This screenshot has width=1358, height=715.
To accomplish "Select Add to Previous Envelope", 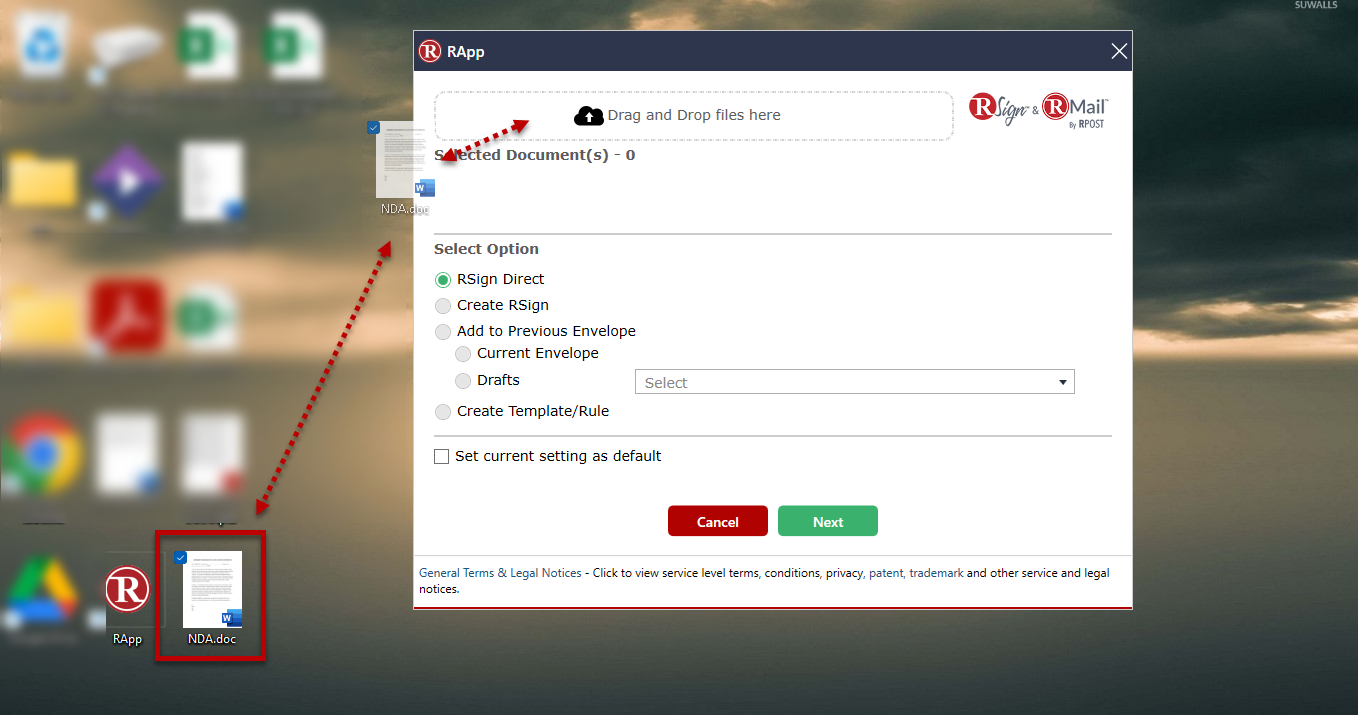I will pos(443,332).
